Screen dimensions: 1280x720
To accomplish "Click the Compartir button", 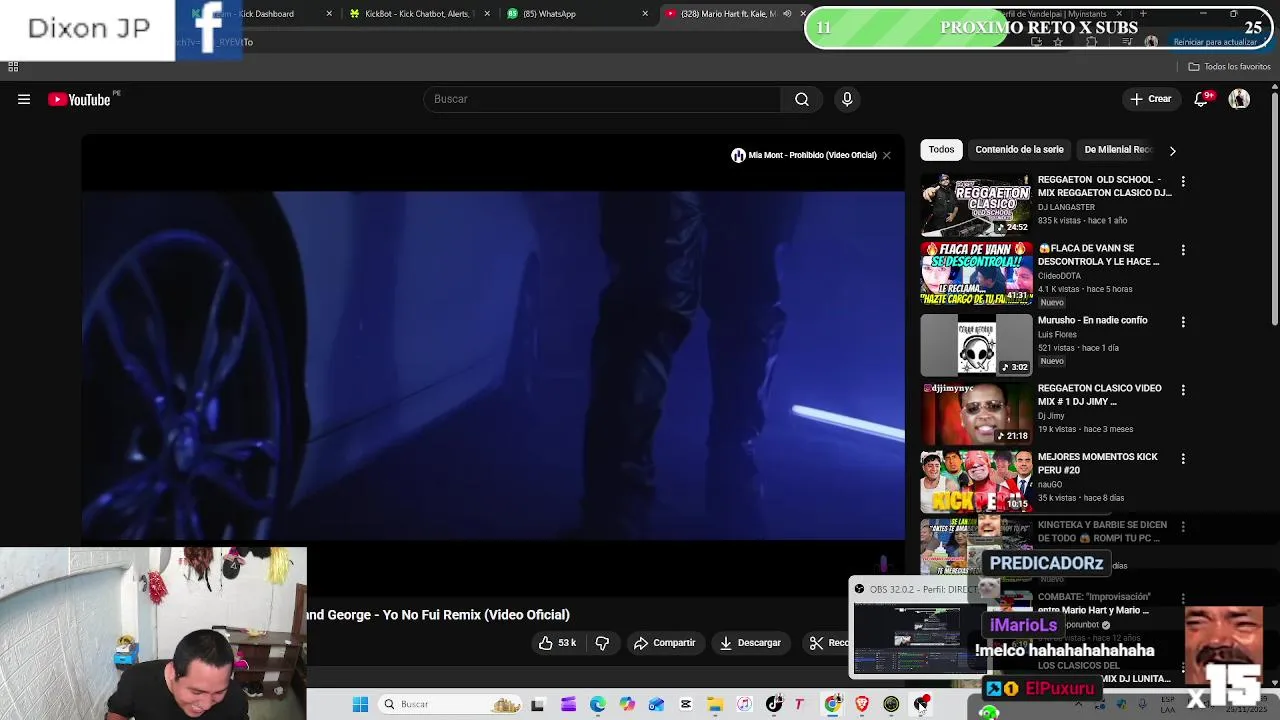I will pyautogui.click(x=664, y=643).
